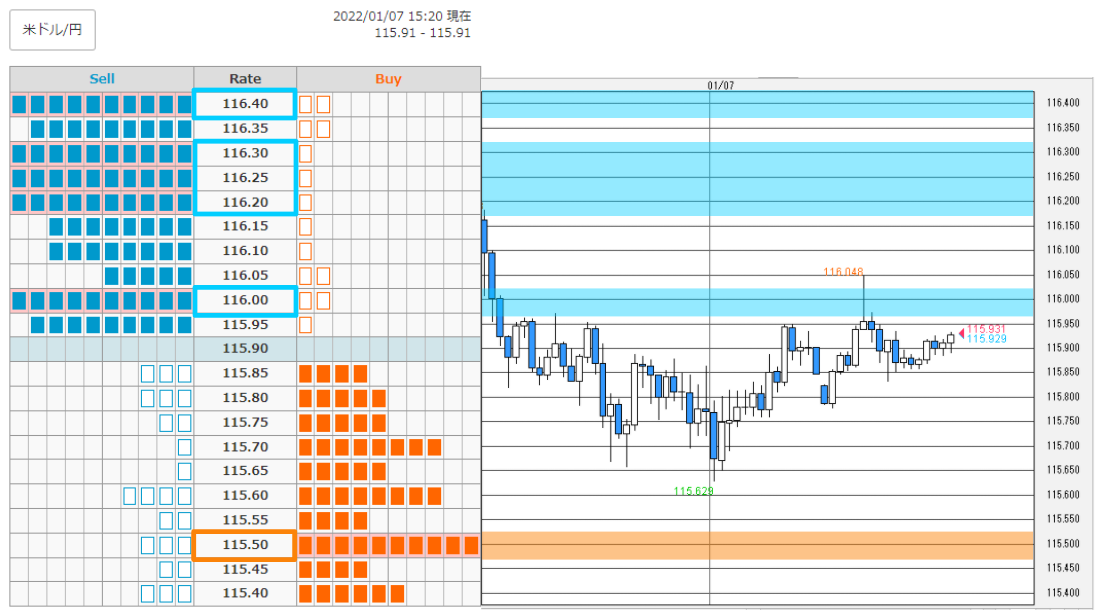Select the 115.55 rate cell
Image resolution: width=1101 pixels, height=616 pixels.
(245, 520)
